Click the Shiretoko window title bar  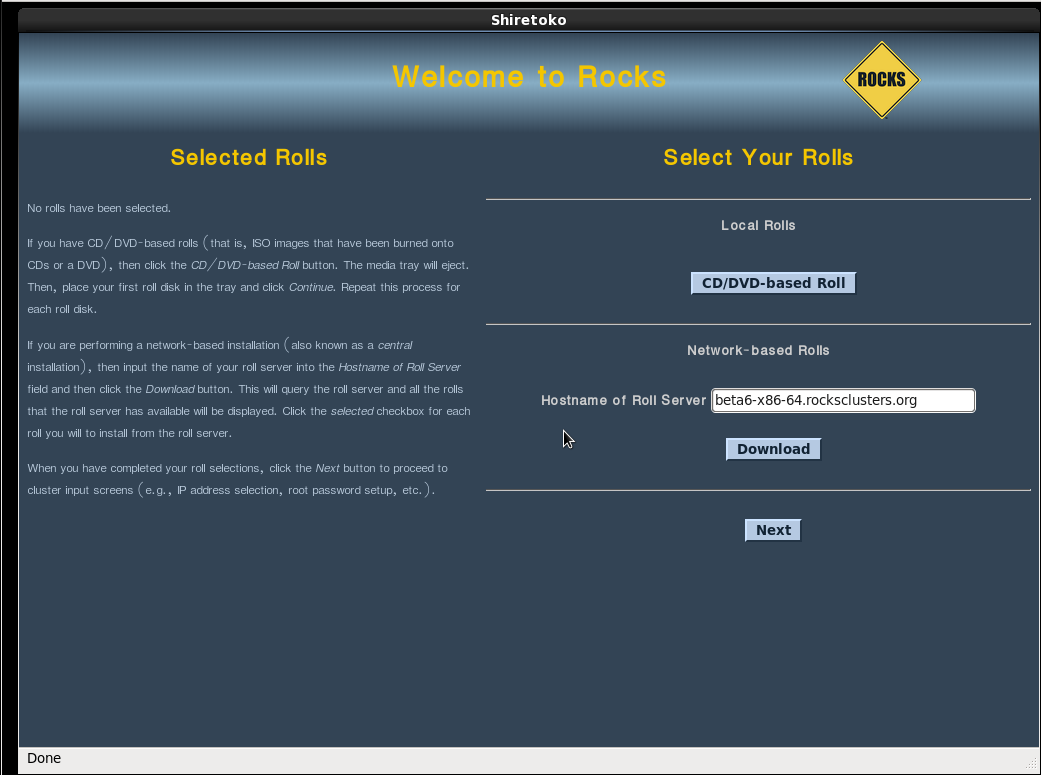[x=528, y=20]
